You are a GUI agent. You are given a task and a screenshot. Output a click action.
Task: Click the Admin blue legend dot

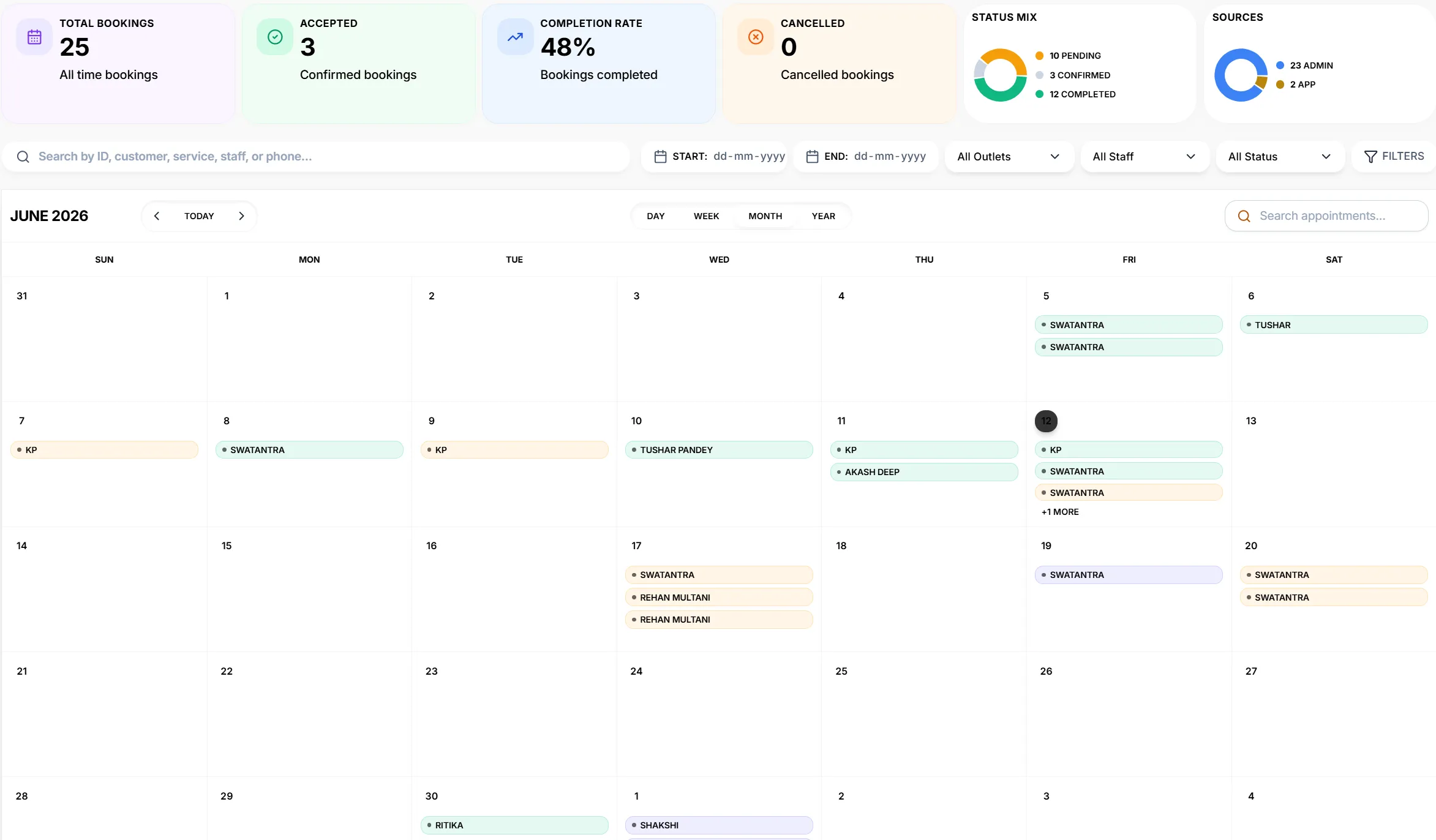1280,66
